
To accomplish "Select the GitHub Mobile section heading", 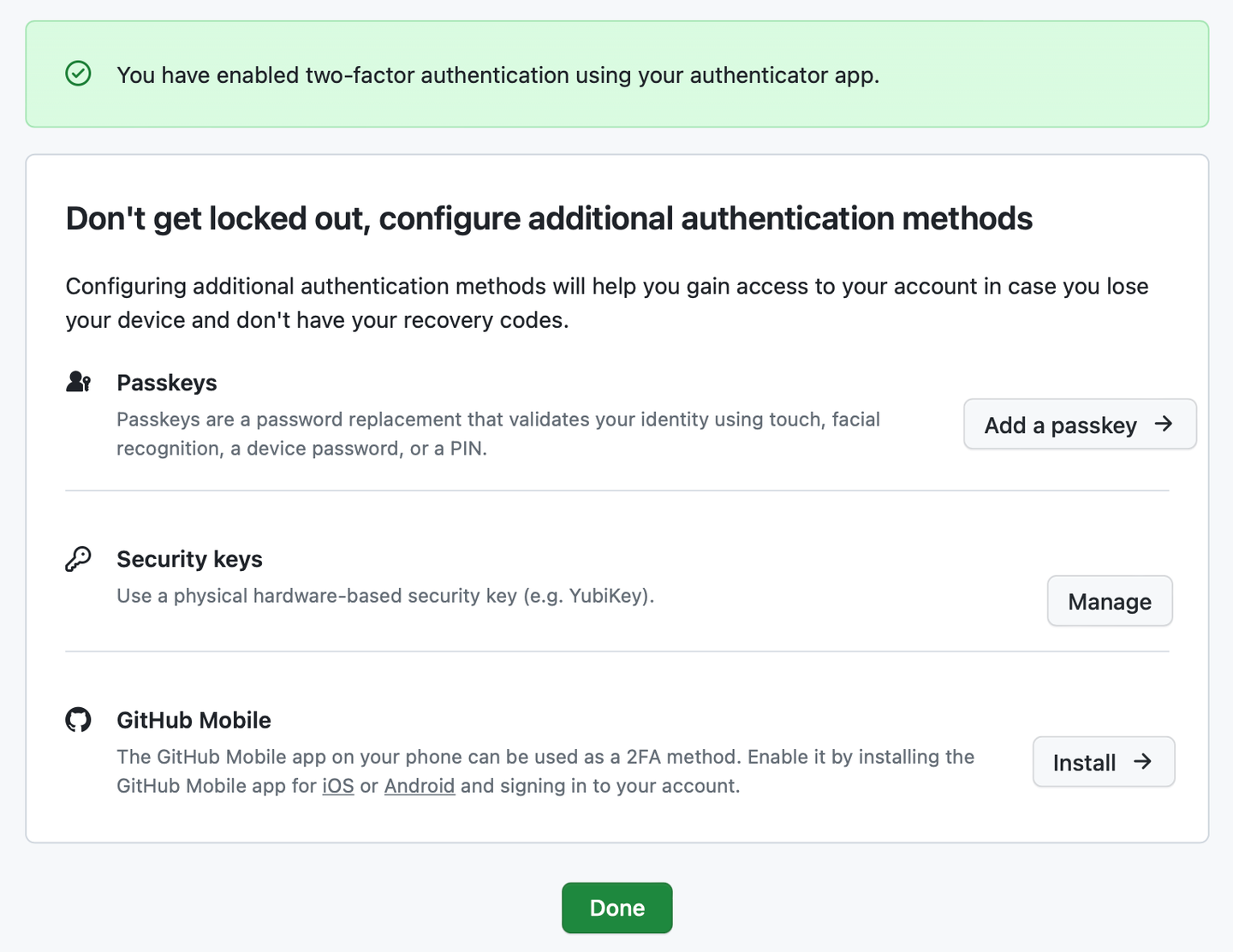I will point(194,720).
